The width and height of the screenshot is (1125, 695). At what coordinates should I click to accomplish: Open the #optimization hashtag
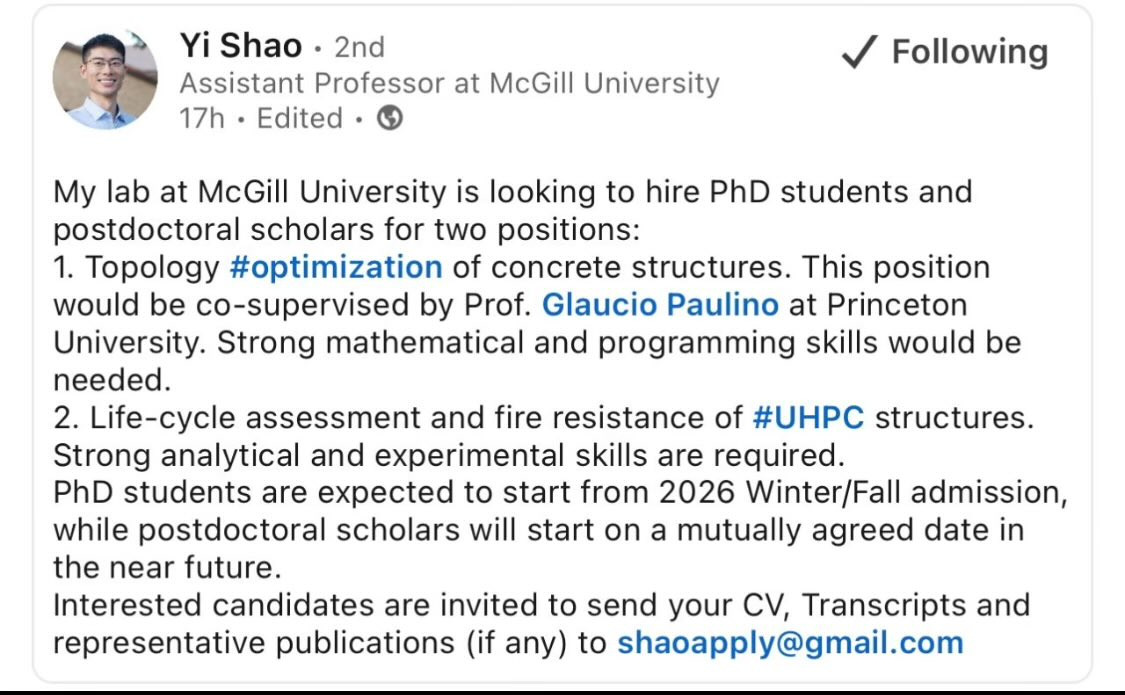coord(336,268)
